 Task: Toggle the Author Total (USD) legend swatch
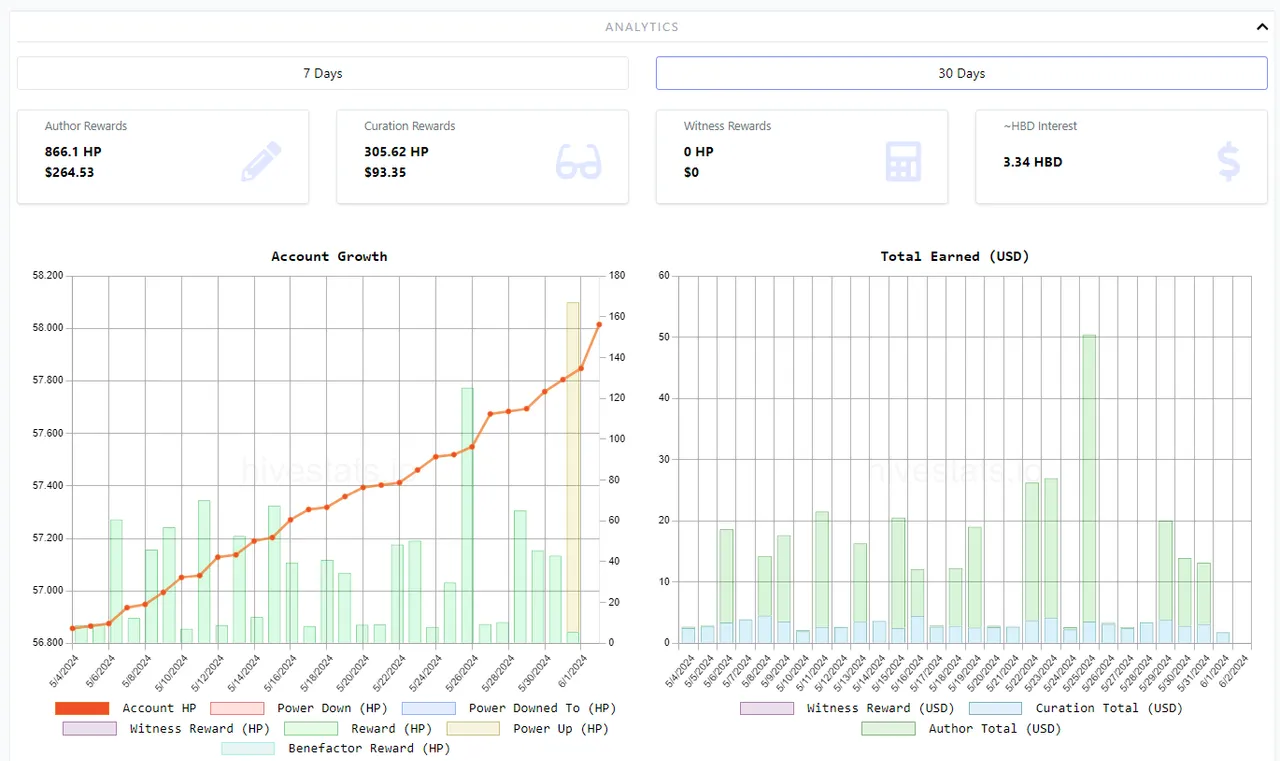point(888,729)
